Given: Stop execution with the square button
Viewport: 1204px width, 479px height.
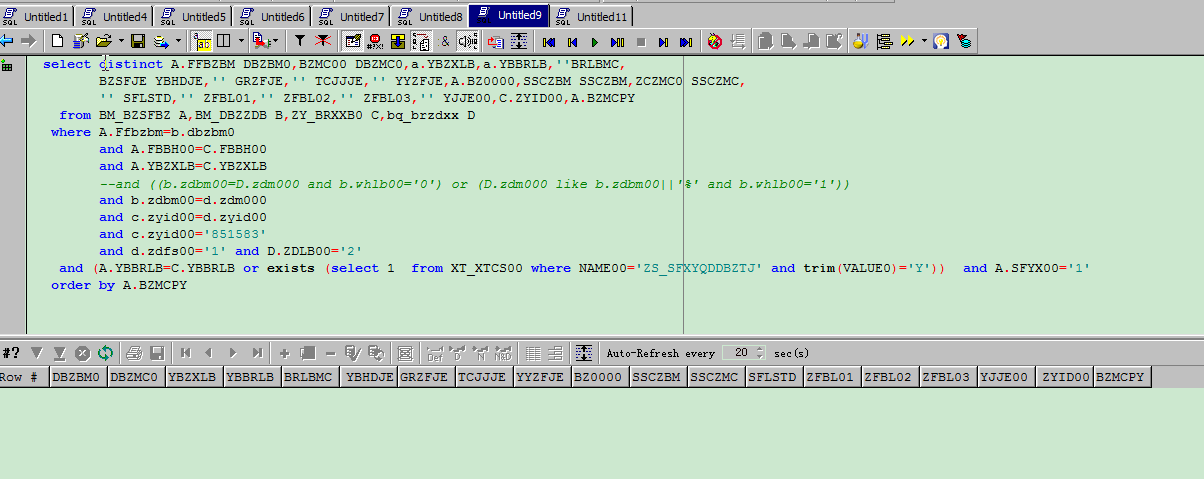Looking at the screenshot, I should point(641,41).
